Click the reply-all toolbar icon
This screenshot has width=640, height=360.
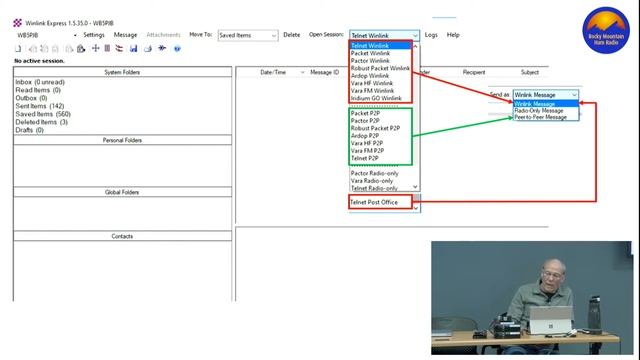[44, 49]
